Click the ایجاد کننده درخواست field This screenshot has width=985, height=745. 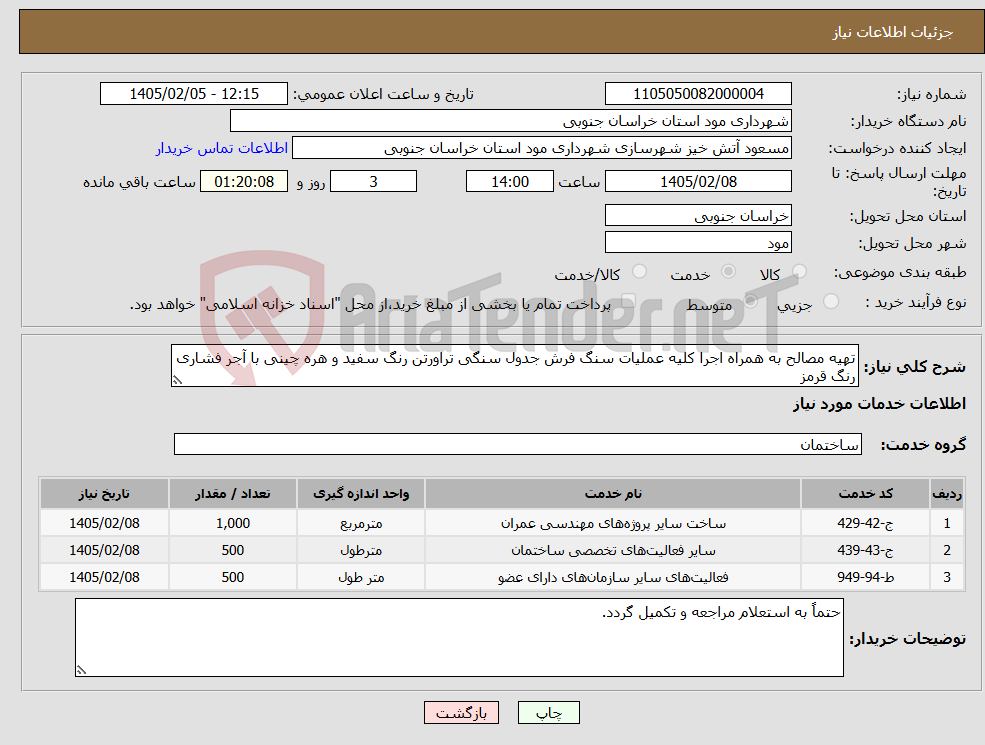coord(541,148)
